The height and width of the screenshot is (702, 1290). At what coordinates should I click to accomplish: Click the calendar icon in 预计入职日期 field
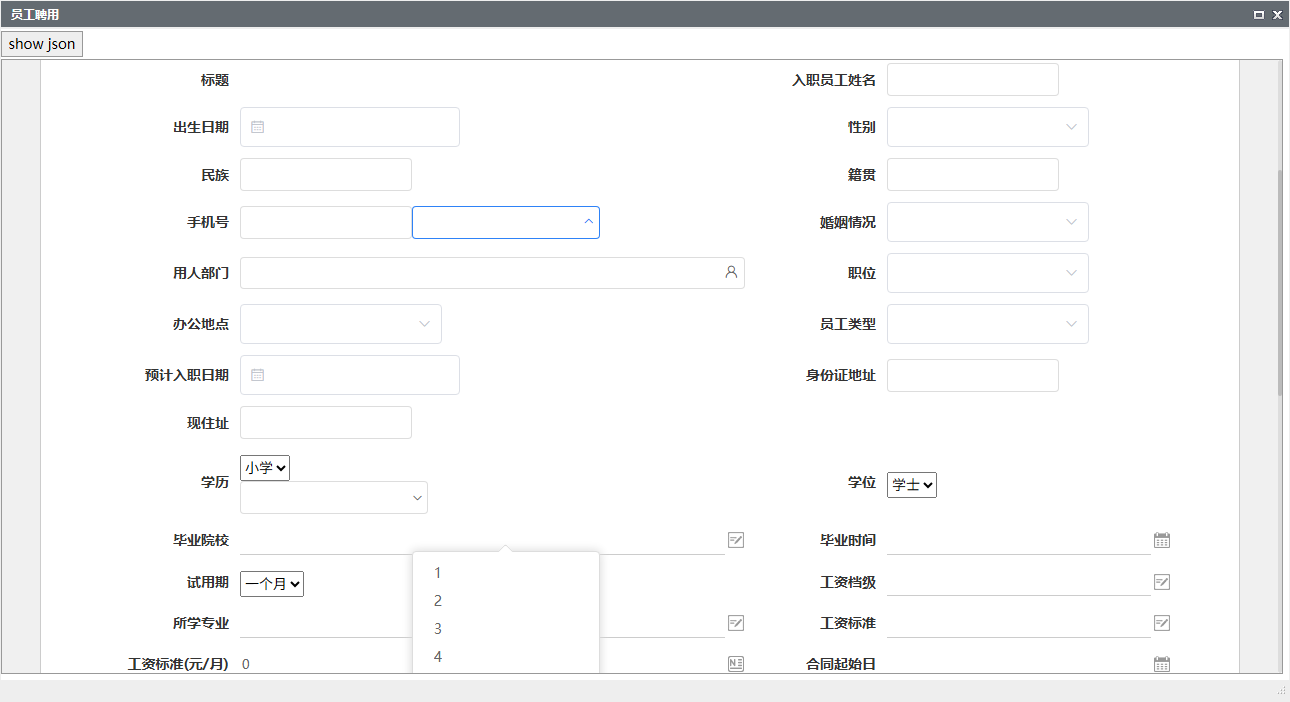pyautogui.click(x=258, y=375)
